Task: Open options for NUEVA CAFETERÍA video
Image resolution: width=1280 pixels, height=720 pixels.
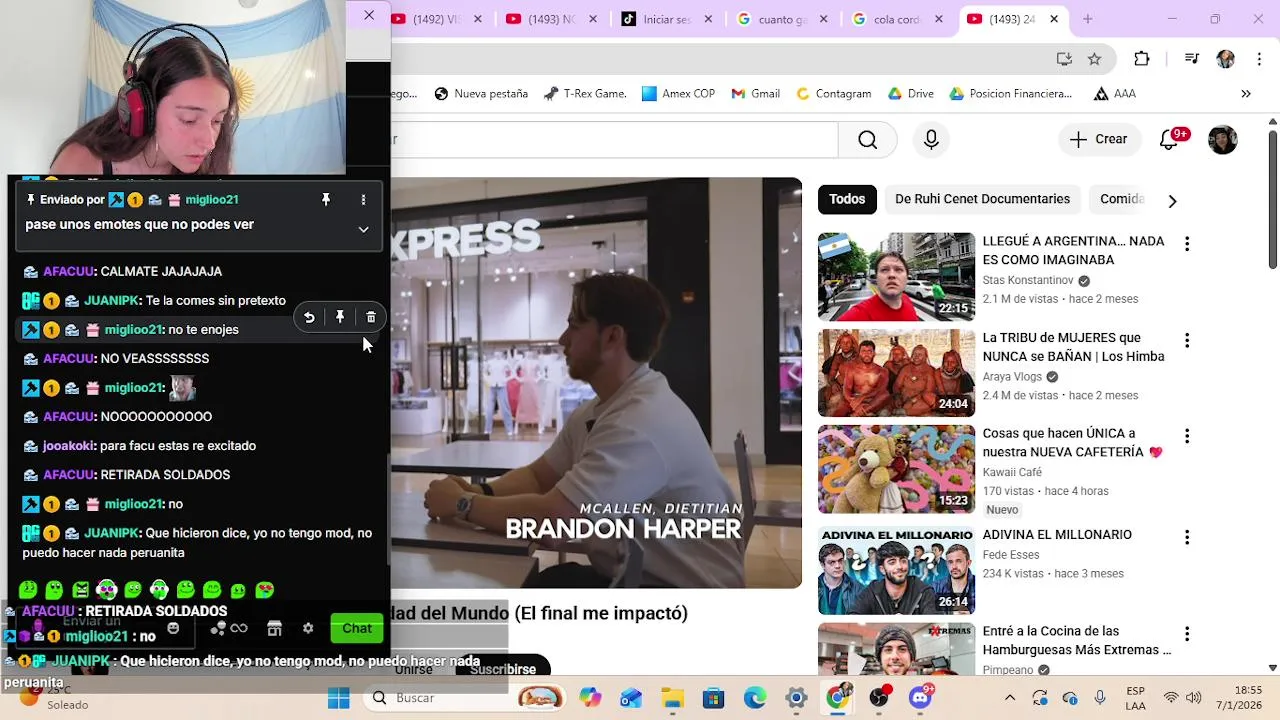Action: 1187,436
